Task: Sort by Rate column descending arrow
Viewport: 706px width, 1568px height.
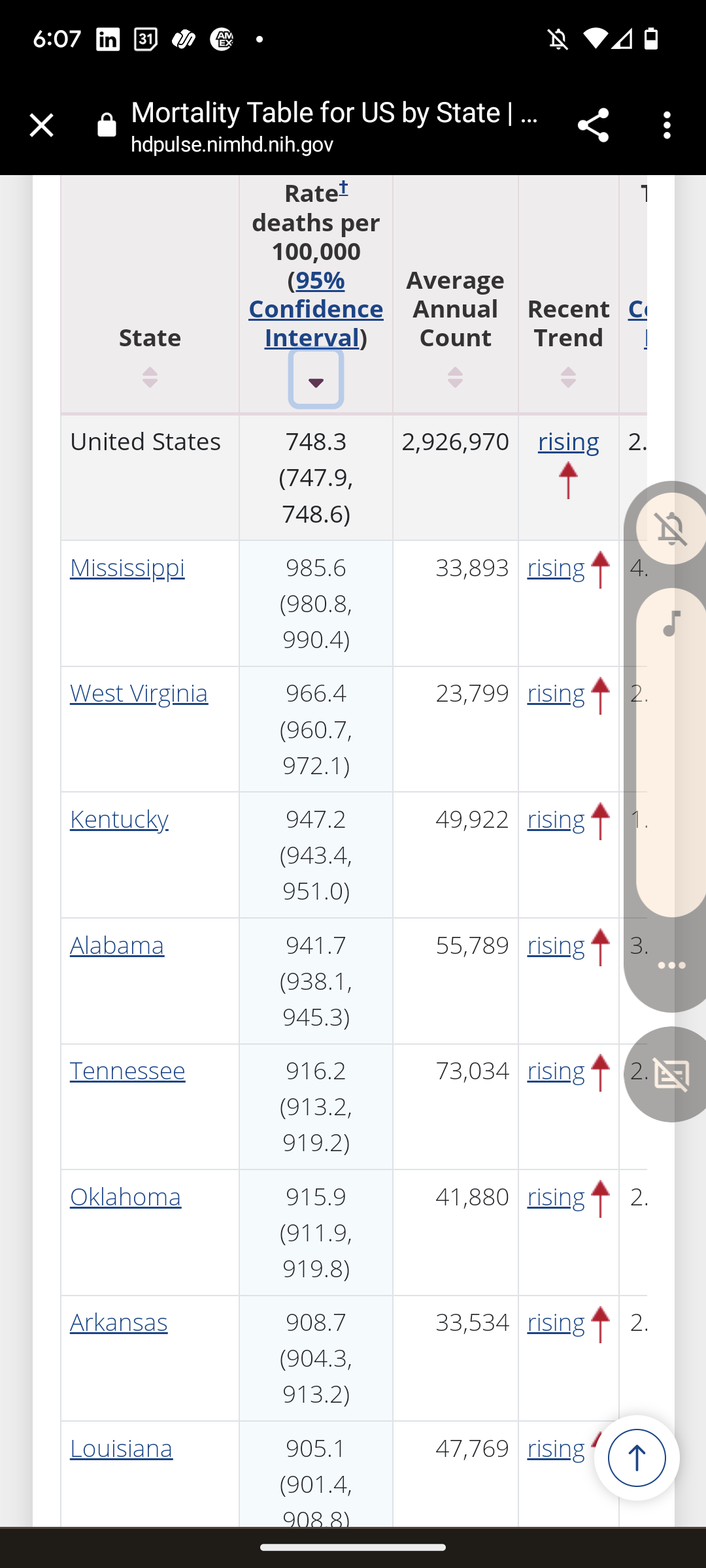Action: pyautogui.click(x=316, y=380)
